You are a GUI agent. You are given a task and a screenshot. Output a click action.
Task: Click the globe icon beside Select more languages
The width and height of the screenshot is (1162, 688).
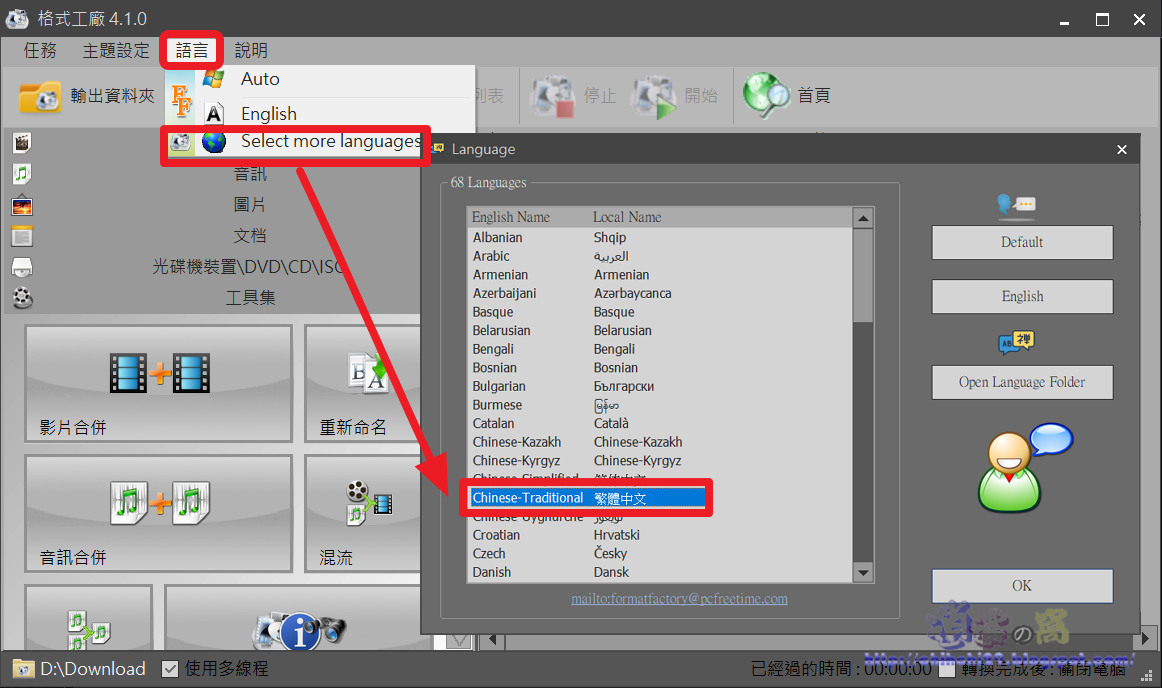pos(213,142)
